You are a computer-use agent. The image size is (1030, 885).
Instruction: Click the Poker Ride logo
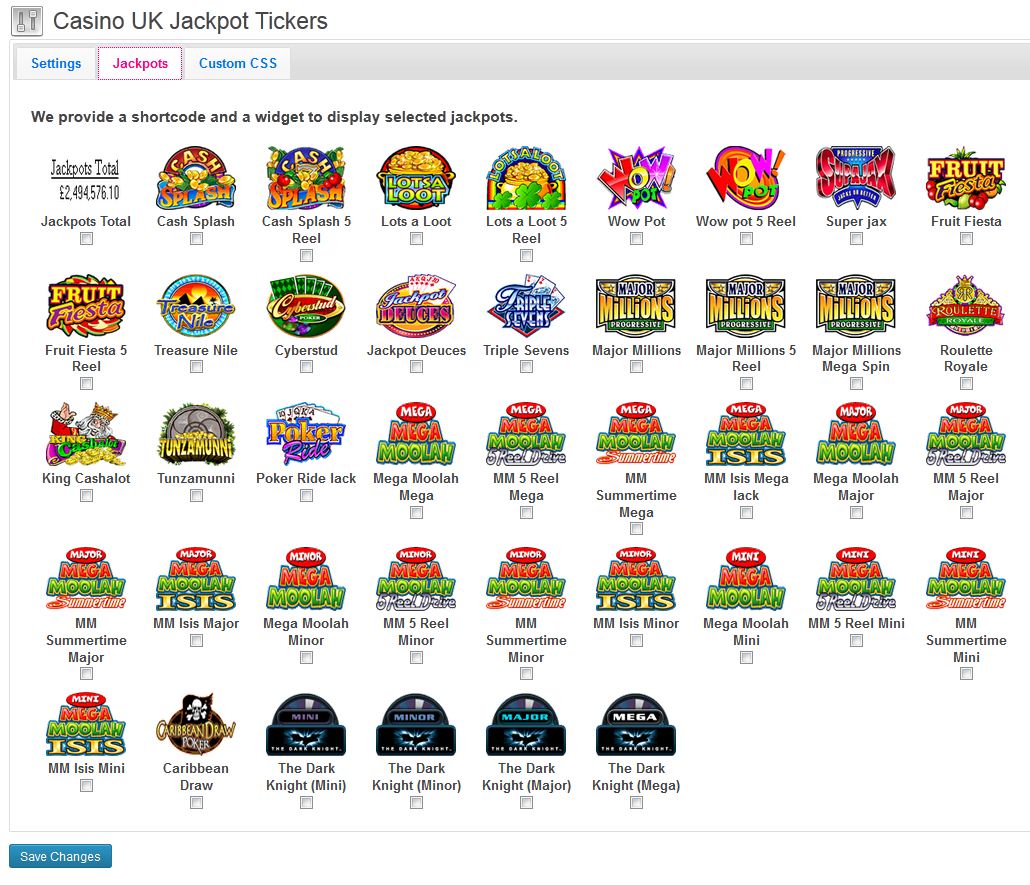[x=306, y=434]
